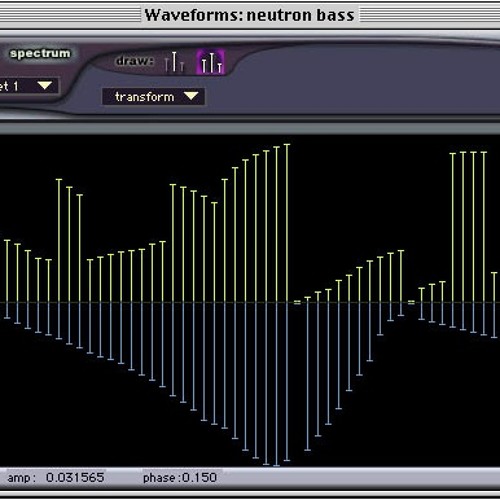Select the single-bar draw mode icon
Screen dimensions: 500x500
174,62
